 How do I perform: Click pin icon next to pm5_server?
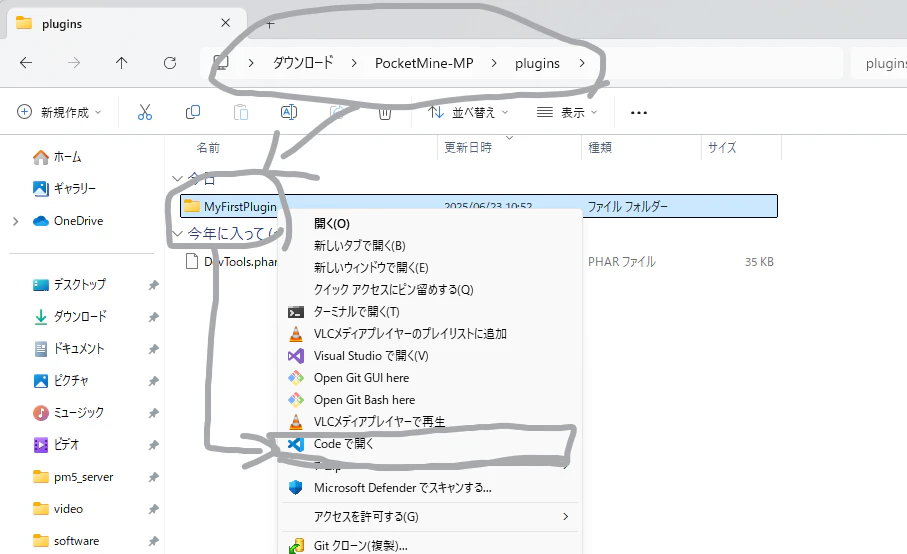click(153, 477)
